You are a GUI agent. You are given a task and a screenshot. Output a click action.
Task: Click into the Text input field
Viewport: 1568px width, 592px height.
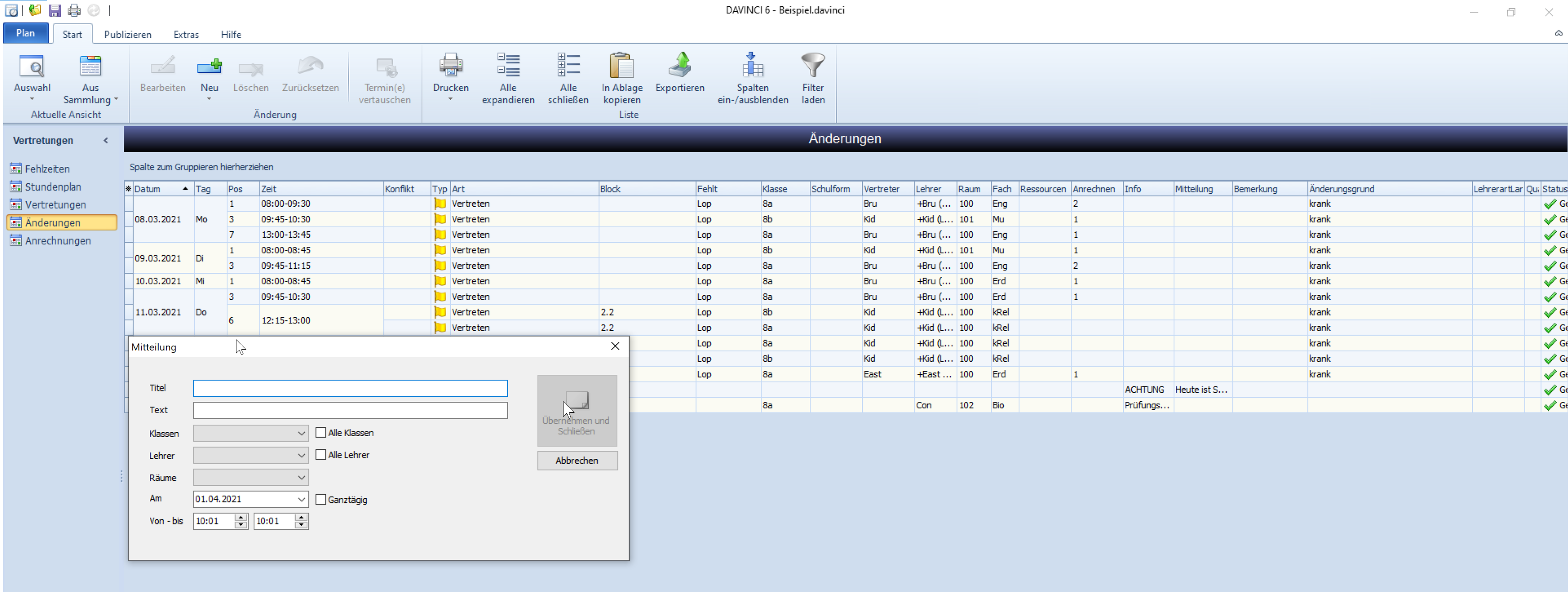pyautogui.click(x=350, y=411)
